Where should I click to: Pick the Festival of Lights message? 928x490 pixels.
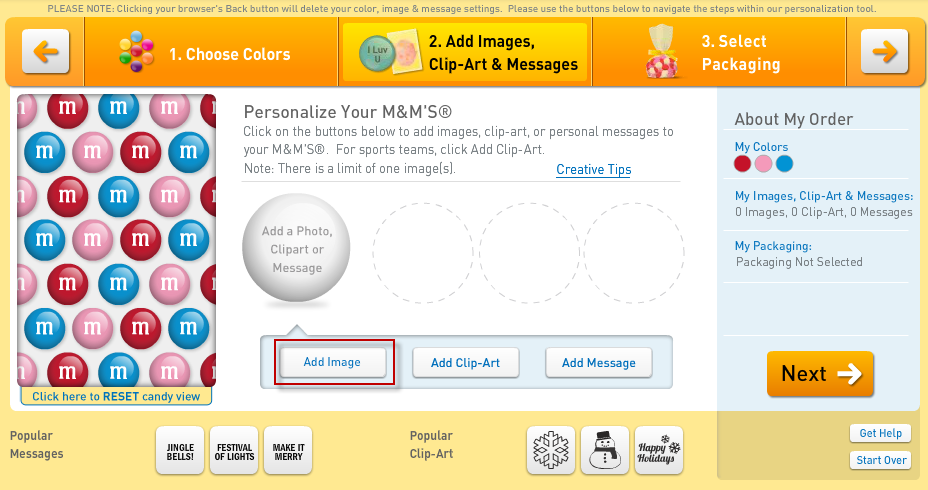click(x=234, y=450)
